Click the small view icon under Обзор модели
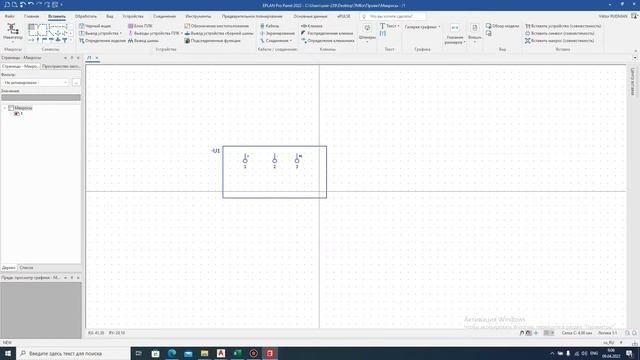Viewport: 640px width, 360px height. pyautogui.click(x=489, y=33)
